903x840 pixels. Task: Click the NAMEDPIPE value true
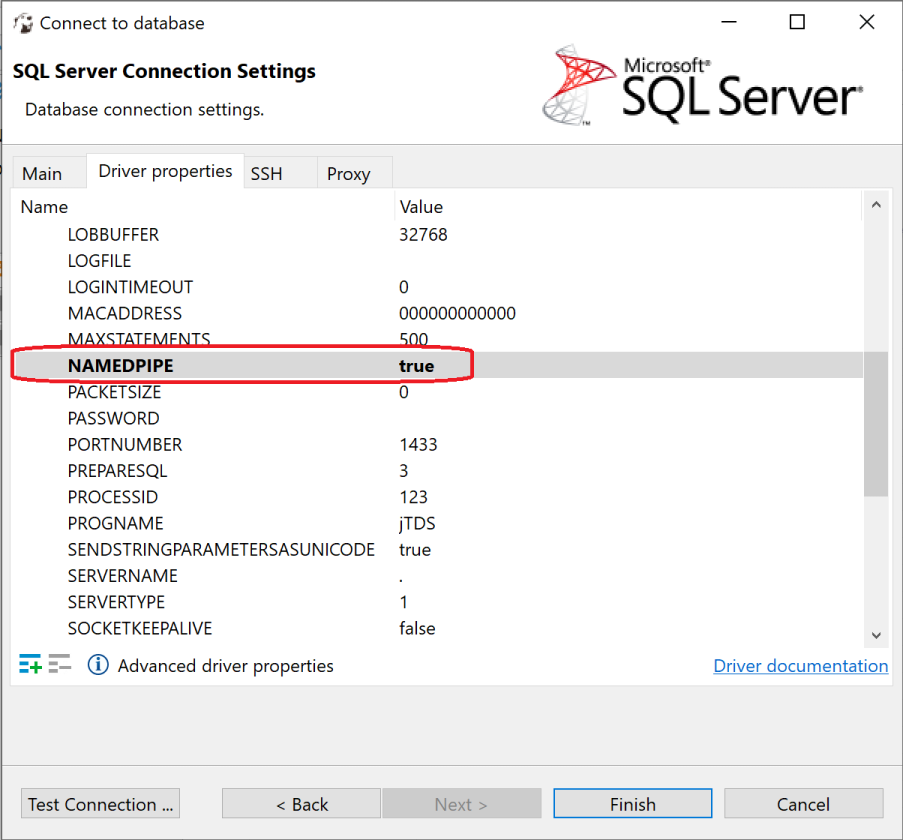tap(416, 366)
